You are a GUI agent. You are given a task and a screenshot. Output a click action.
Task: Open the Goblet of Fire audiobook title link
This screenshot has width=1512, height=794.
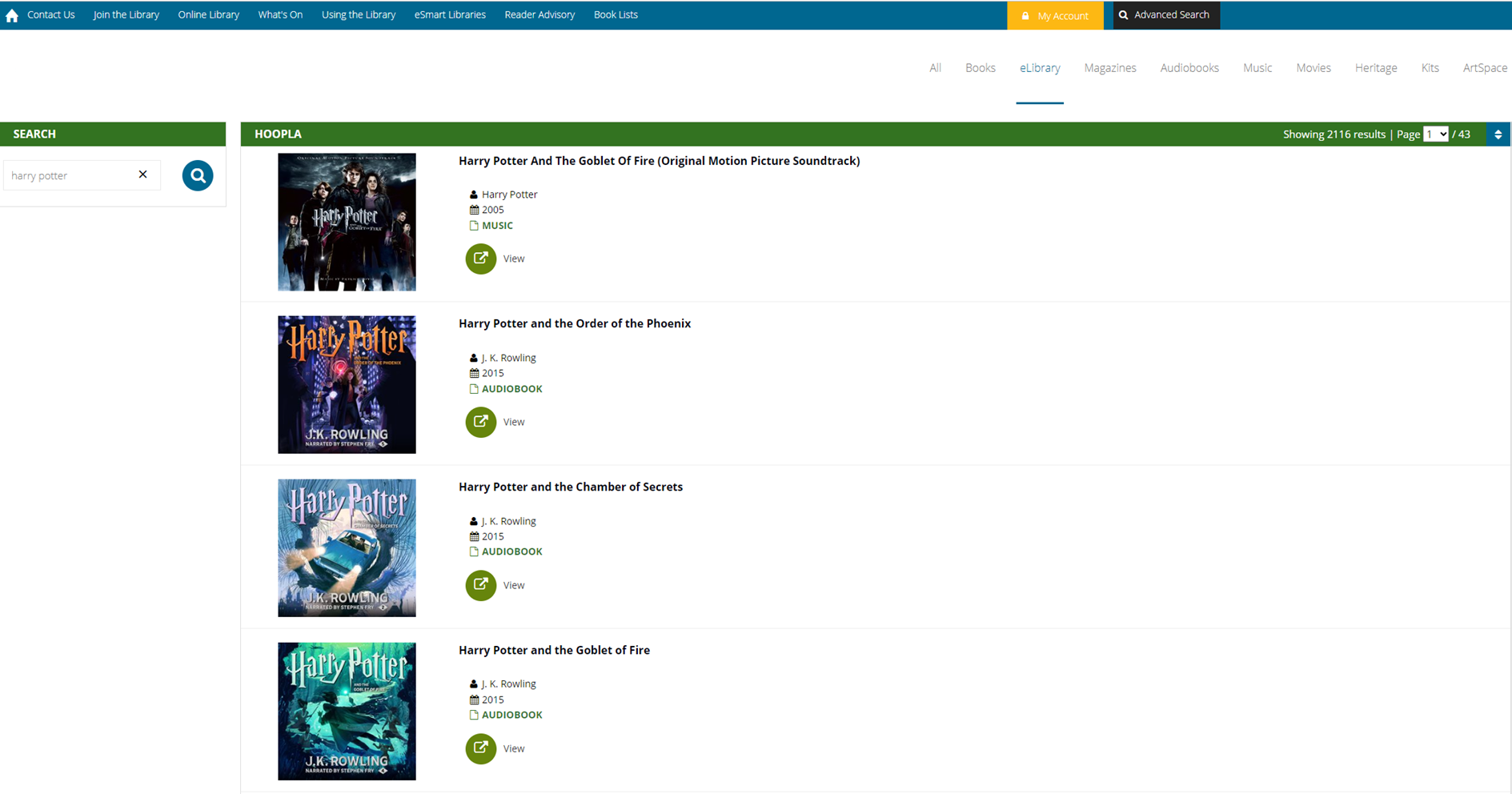coord(554,650)
